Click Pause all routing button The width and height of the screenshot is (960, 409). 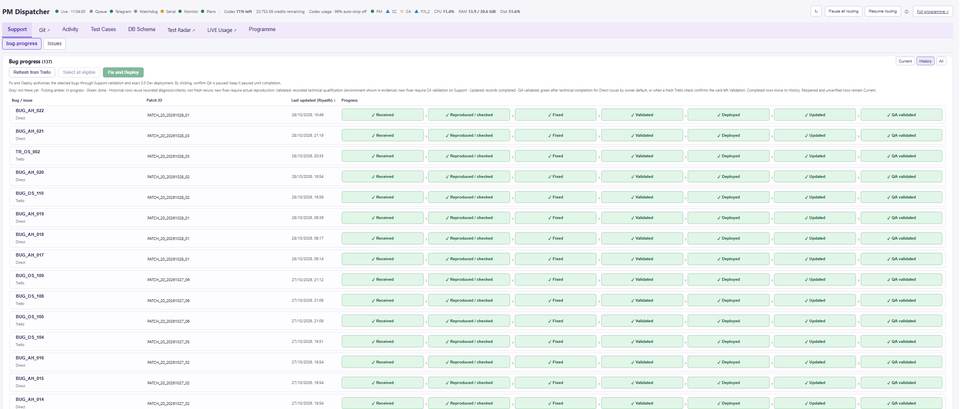[843, 11]
